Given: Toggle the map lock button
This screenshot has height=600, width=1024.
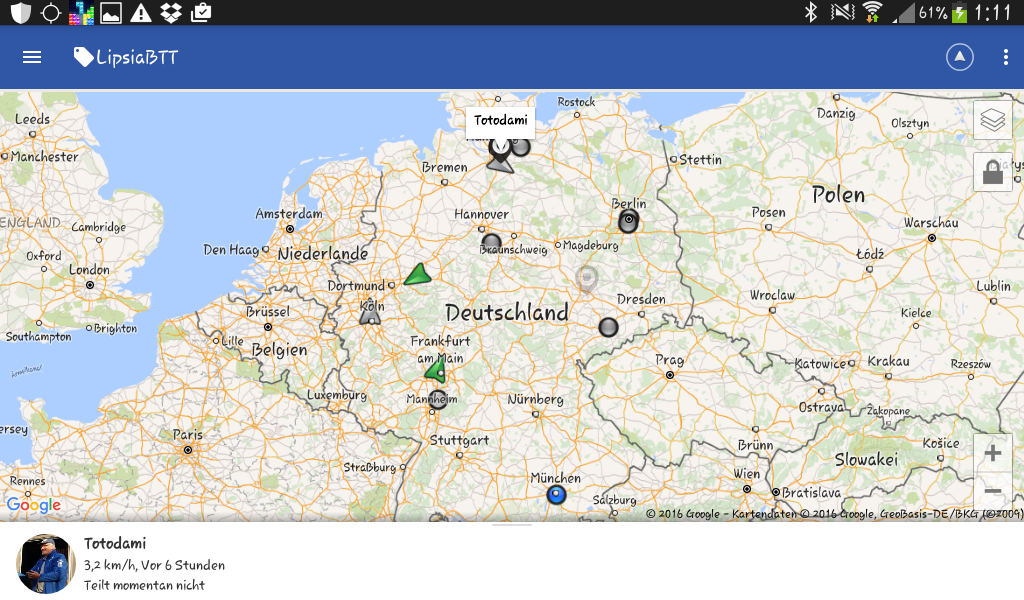Looking at the screenshot, I should pos(992,173).
